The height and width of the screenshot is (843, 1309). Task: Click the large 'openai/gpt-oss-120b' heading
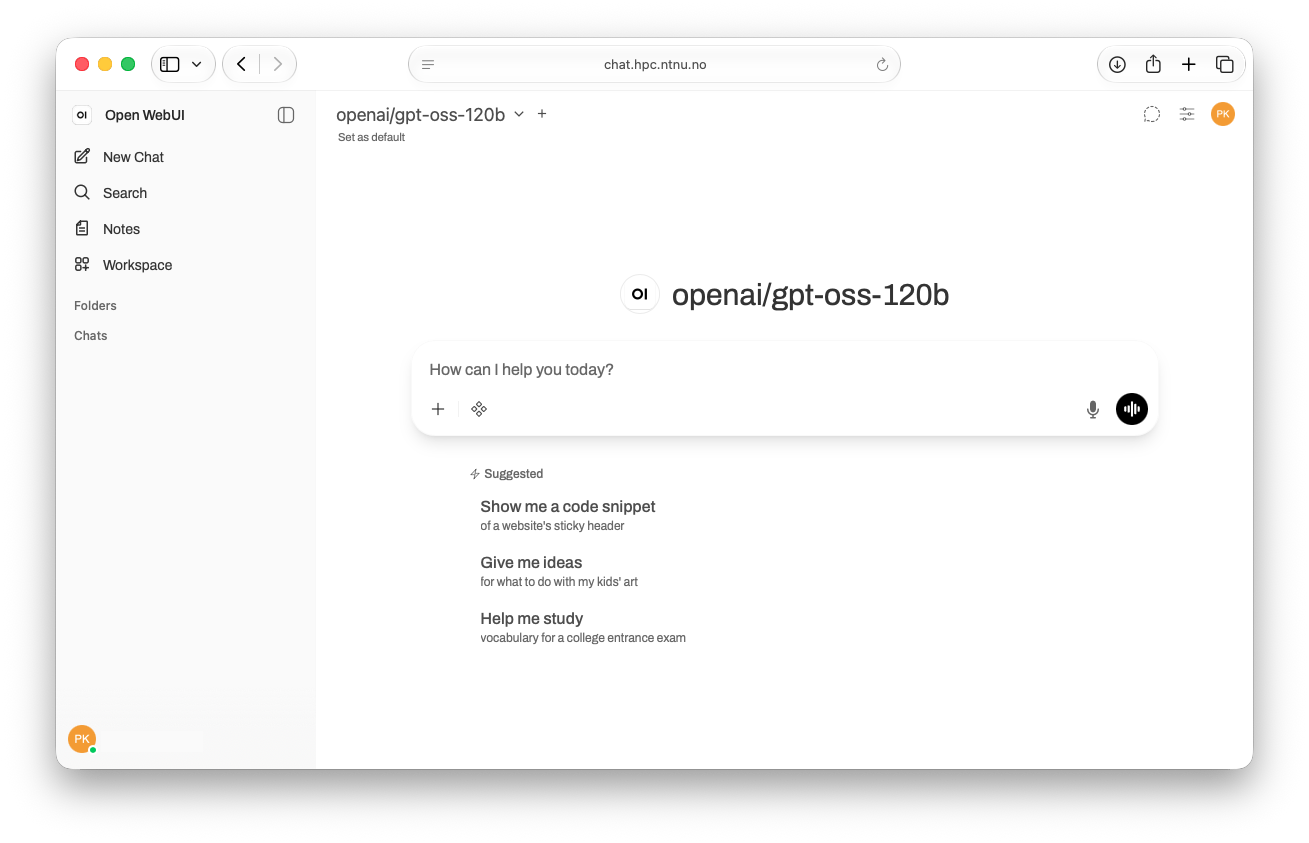click(x=810, y=295)
